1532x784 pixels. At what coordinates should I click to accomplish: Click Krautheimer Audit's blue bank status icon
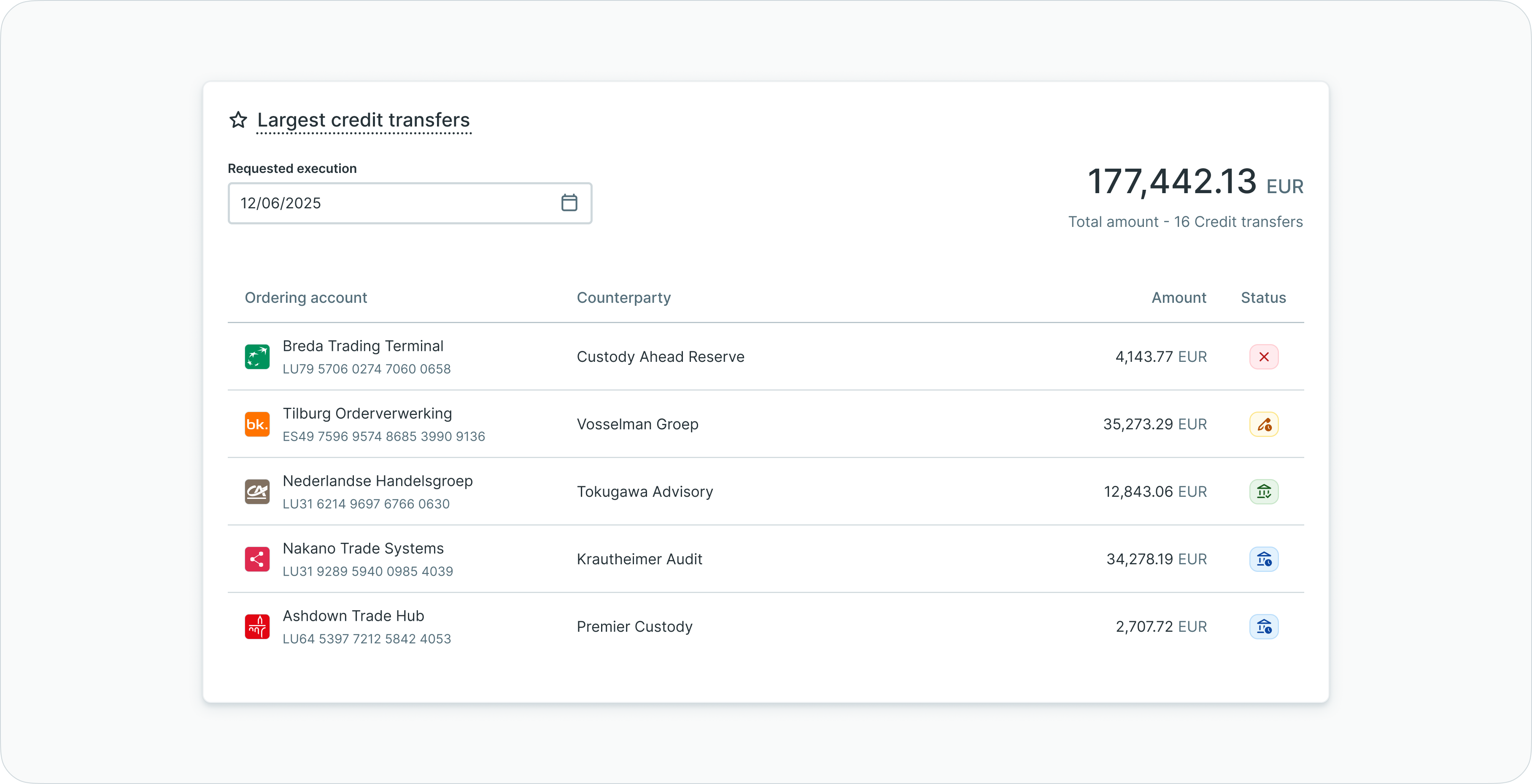pos(1264,559)
